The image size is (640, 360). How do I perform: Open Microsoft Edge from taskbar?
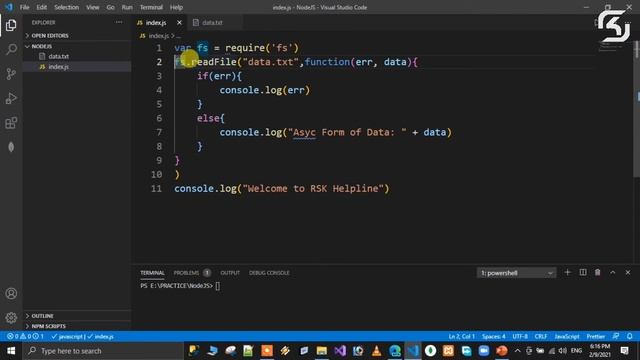[x=395, y=351]
